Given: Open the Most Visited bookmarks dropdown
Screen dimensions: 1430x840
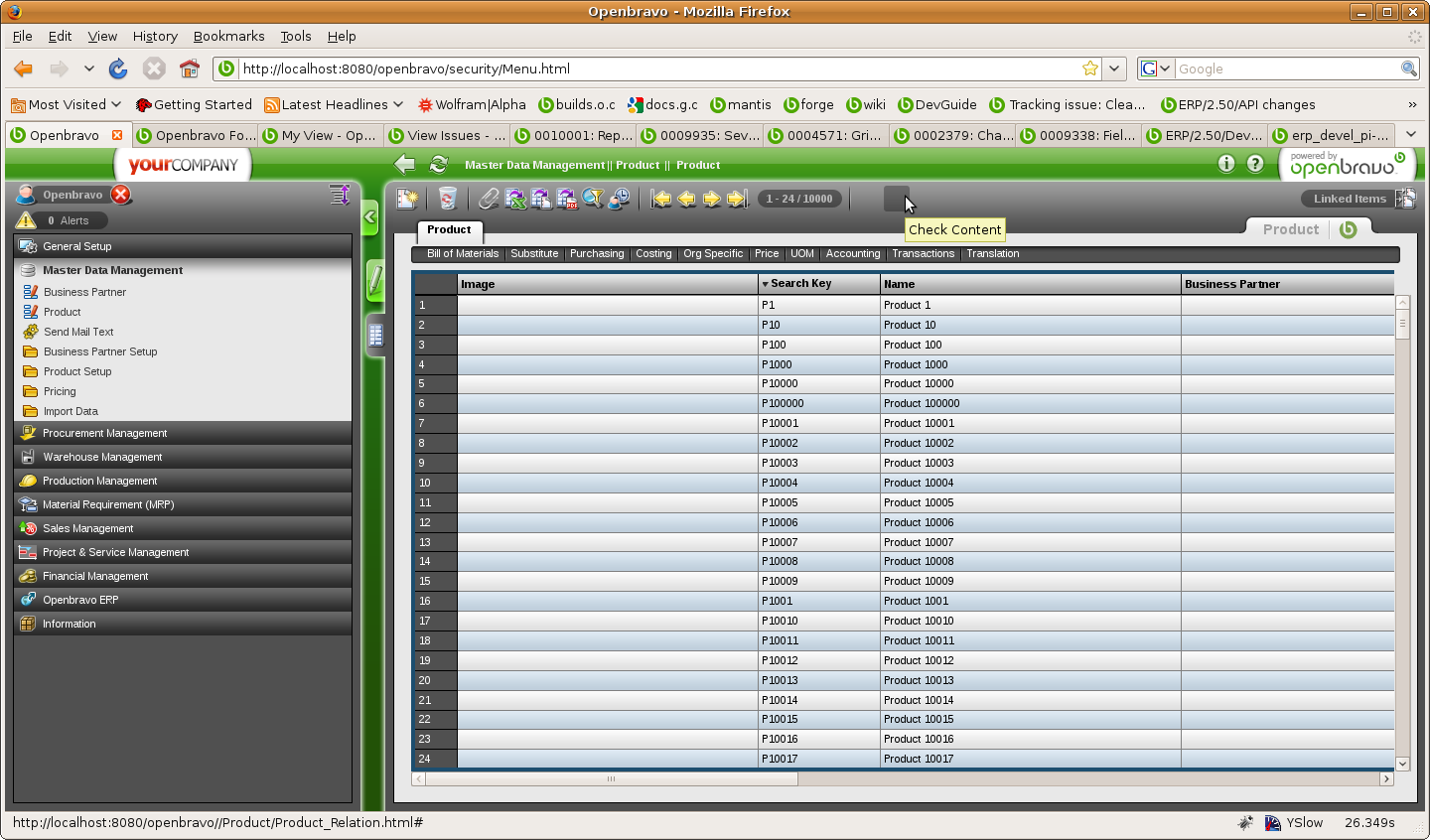Looking at the screenshot, I should (x=66, y=104).
